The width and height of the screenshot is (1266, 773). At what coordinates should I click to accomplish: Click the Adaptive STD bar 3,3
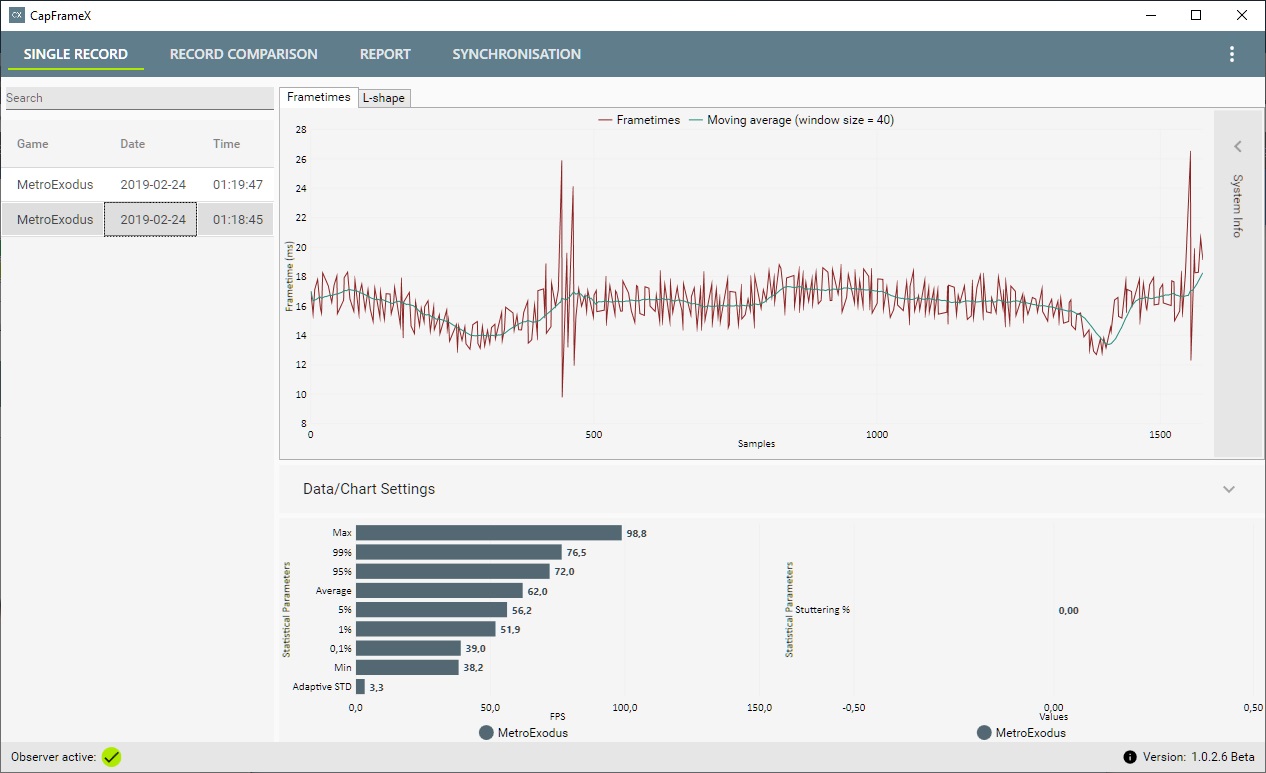(x=360, y=687)
